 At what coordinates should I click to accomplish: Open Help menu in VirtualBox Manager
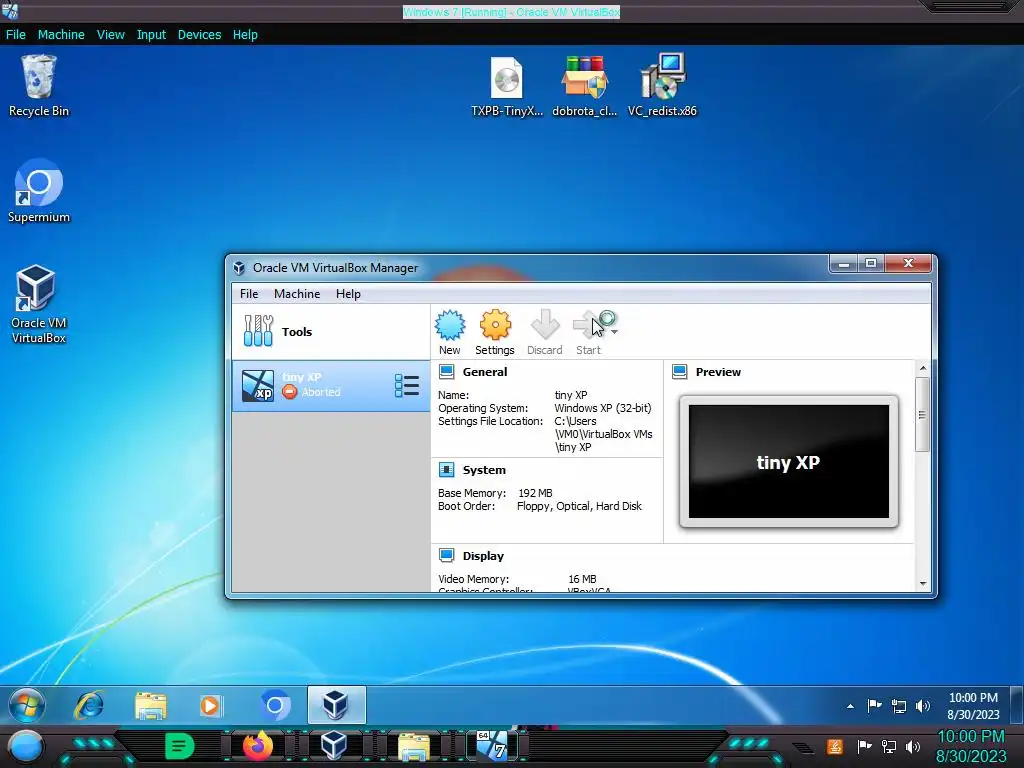[348, 294]
